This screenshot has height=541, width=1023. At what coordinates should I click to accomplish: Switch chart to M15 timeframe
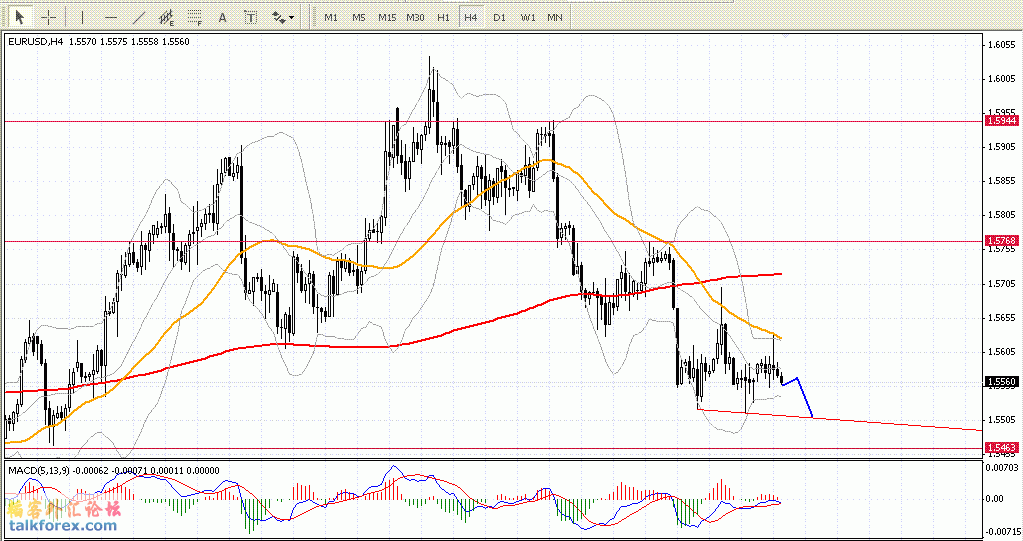coord(386,17)
